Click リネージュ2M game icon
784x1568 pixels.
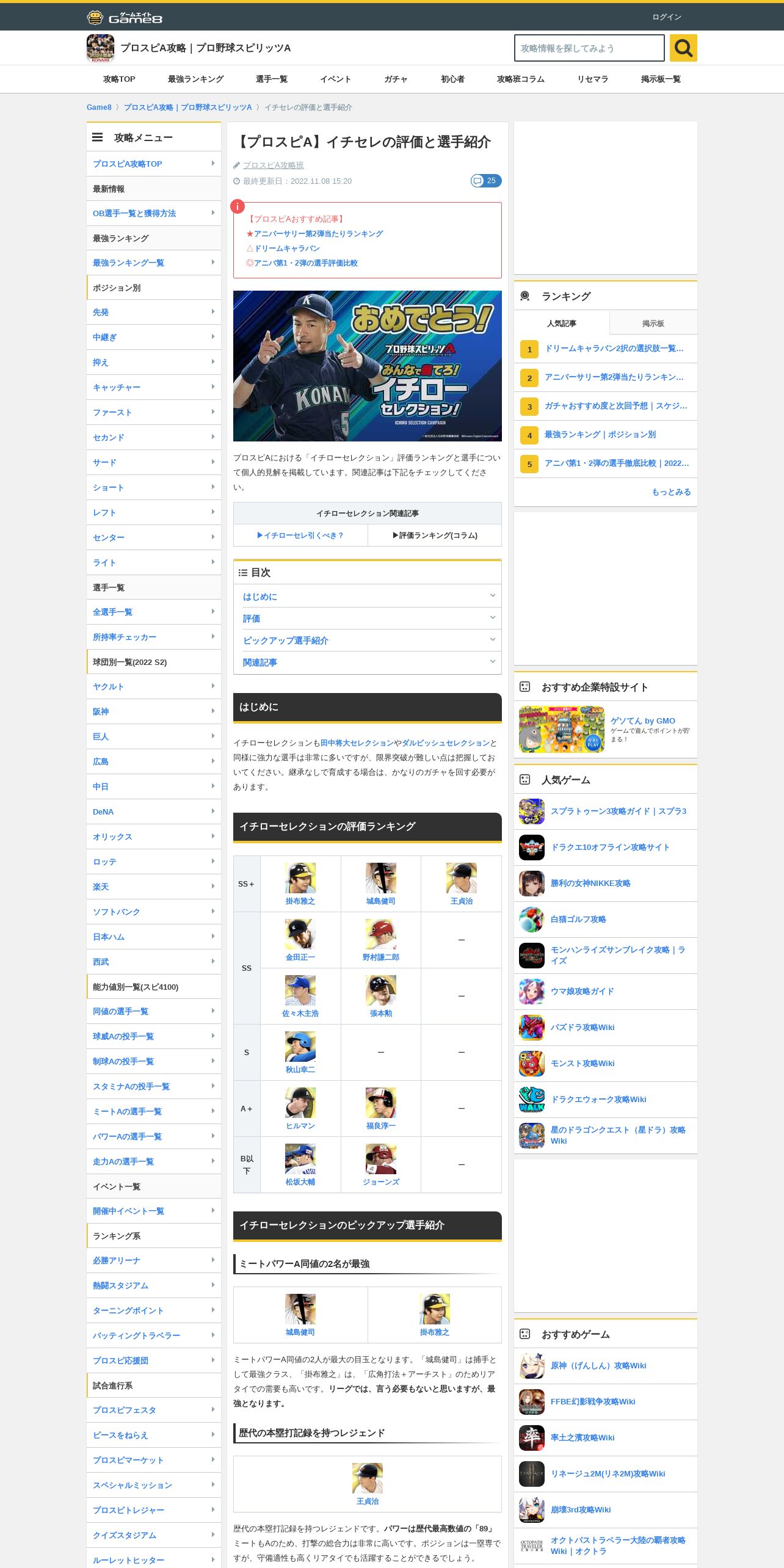tap(532, 1474)
